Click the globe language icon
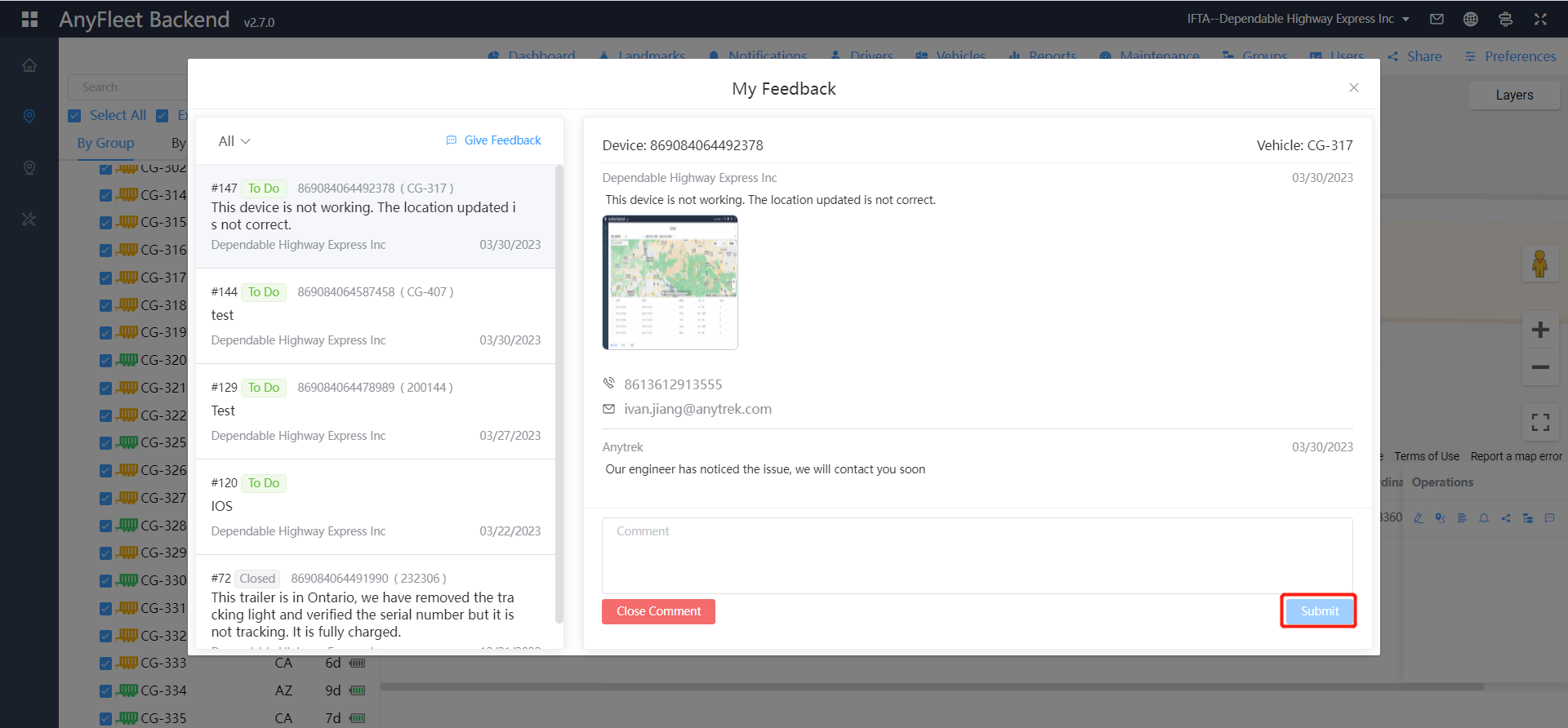1568x728 pixels. (1471, 19)
